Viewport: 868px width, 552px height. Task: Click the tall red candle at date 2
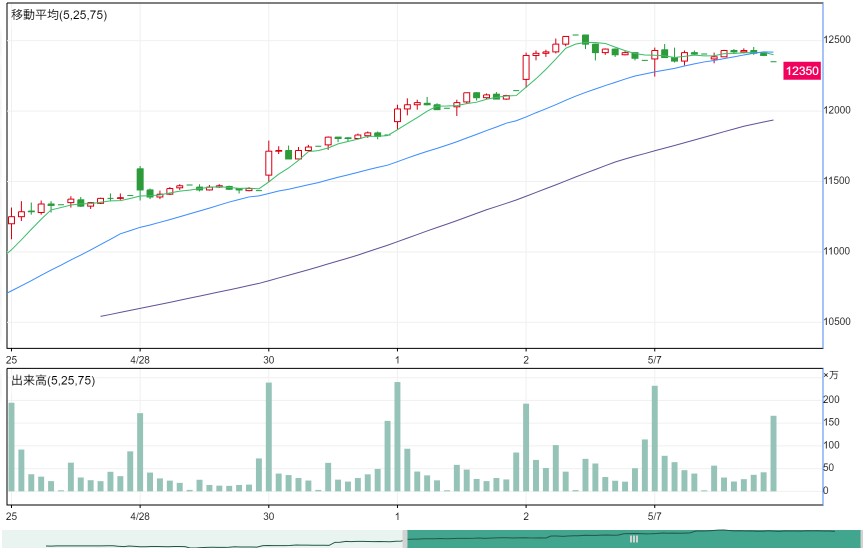(526, 68)
